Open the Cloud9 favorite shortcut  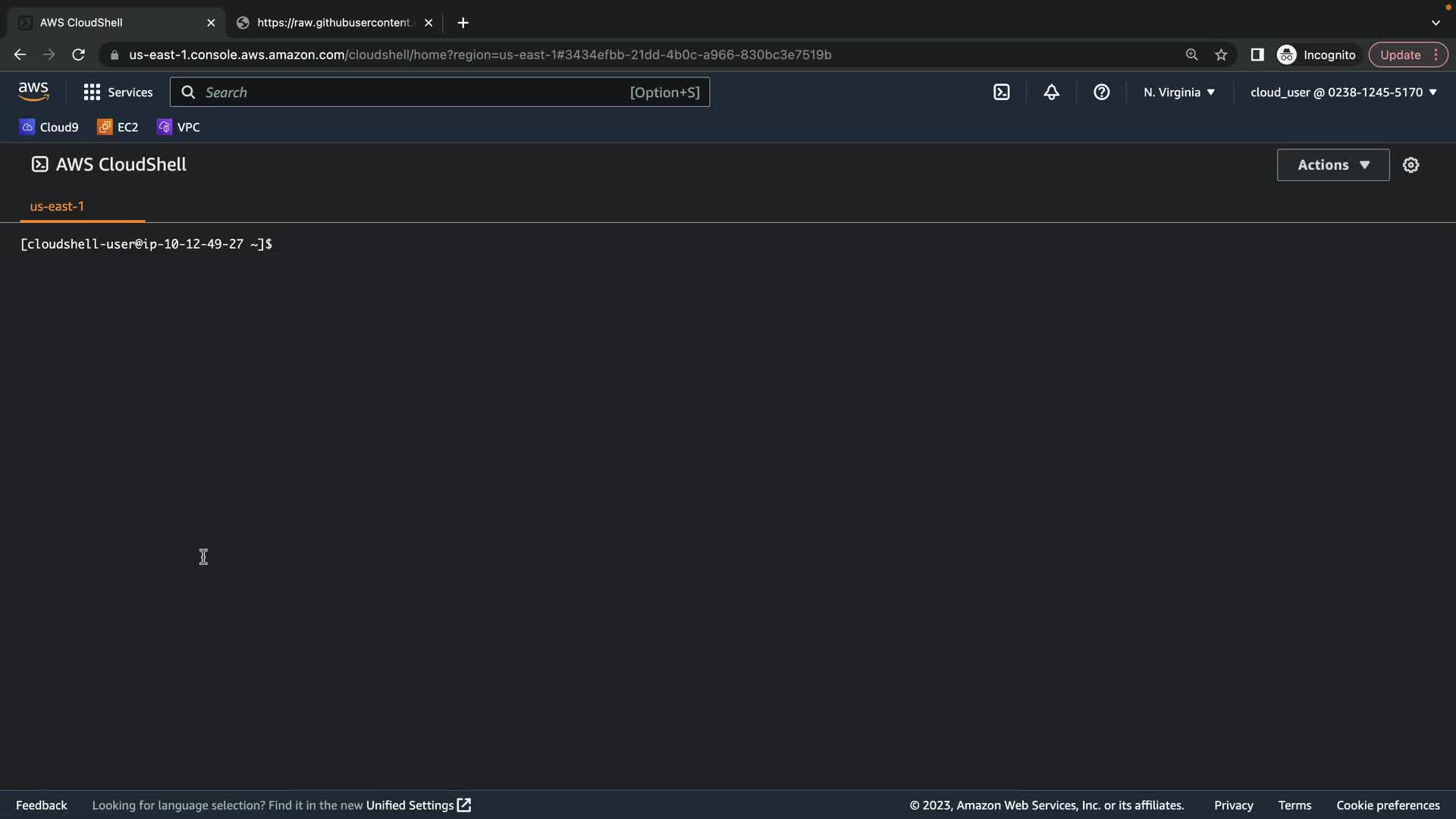click(x=49, y=127)
